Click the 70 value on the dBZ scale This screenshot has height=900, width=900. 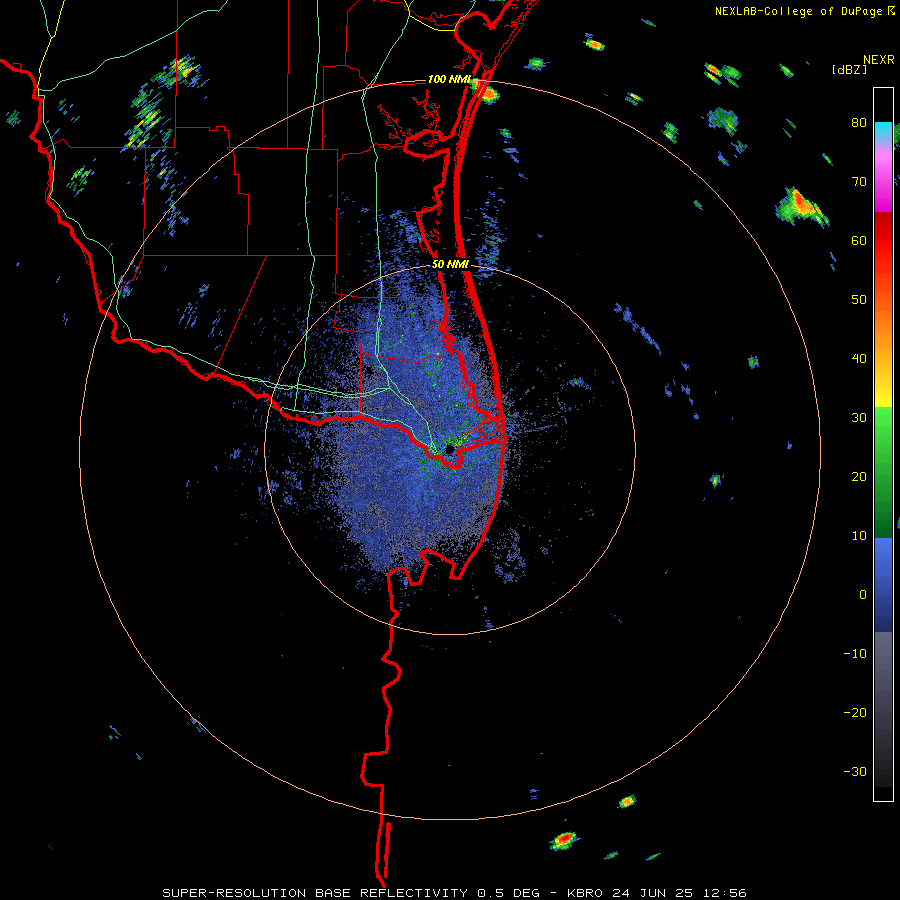[x=859, y=182]
